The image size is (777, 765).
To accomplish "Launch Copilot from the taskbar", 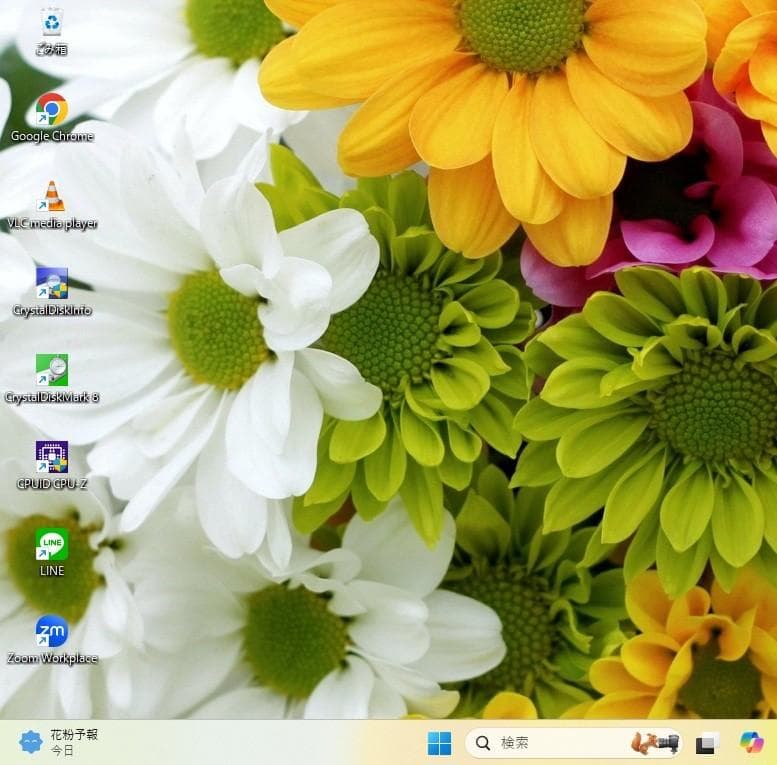I will click(x=751, y=743).
